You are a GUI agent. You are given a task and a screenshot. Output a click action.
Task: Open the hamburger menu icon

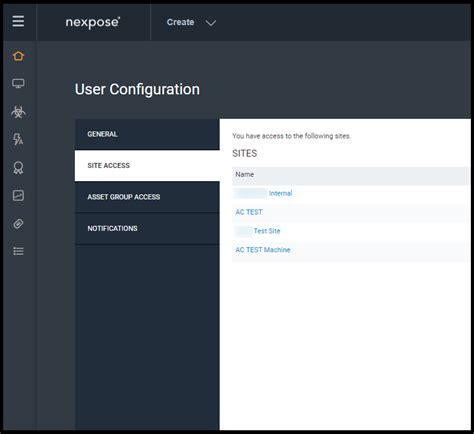pyautogui.click(x=18, y=21)
